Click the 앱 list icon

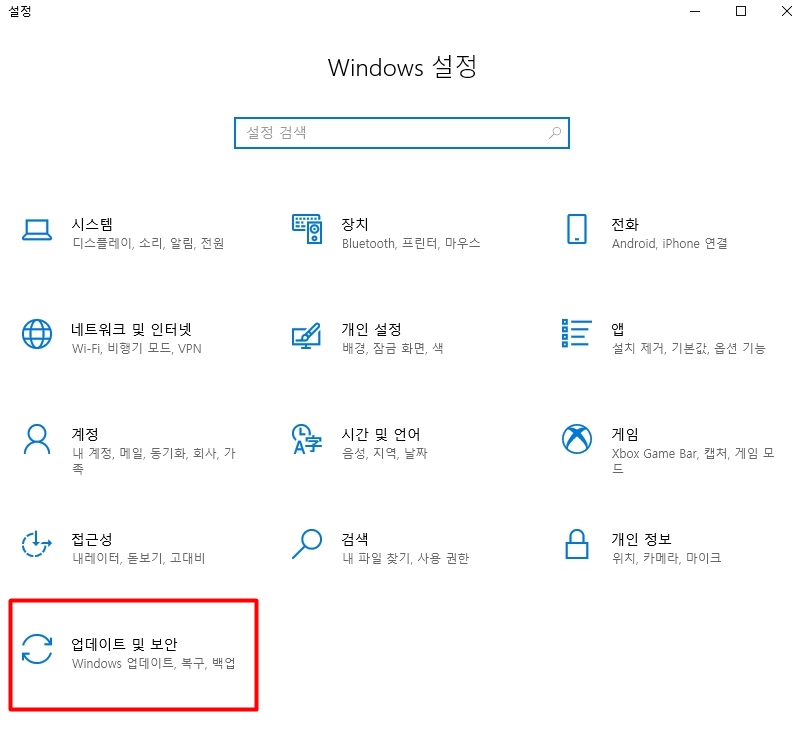pos(577,333)
